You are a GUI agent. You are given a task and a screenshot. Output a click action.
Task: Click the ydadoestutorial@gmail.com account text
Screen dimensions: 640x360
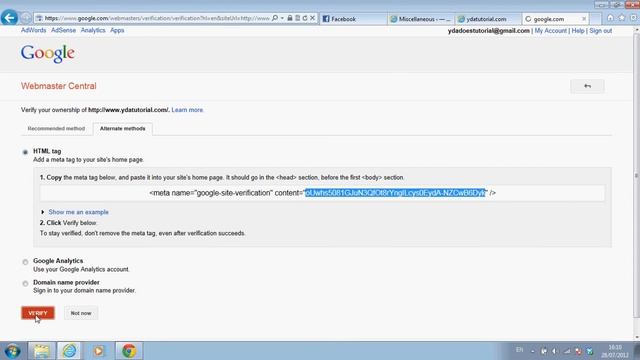[489, 31]
